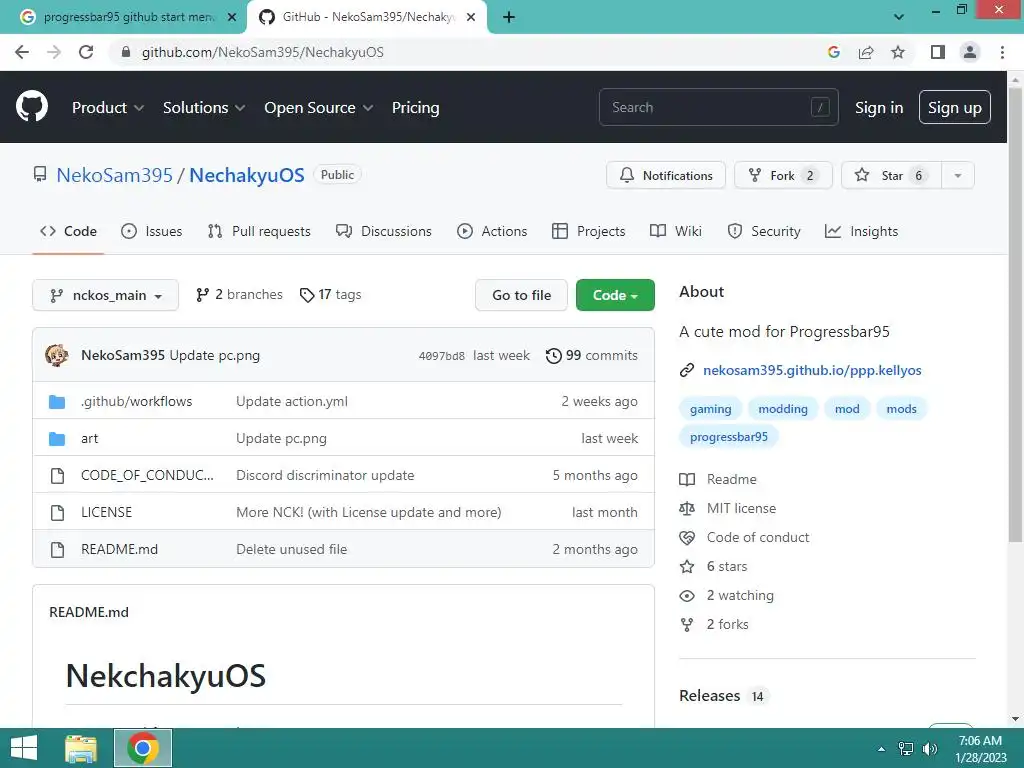
Task: Click the 2 branches link
Action: pos(239,295)
